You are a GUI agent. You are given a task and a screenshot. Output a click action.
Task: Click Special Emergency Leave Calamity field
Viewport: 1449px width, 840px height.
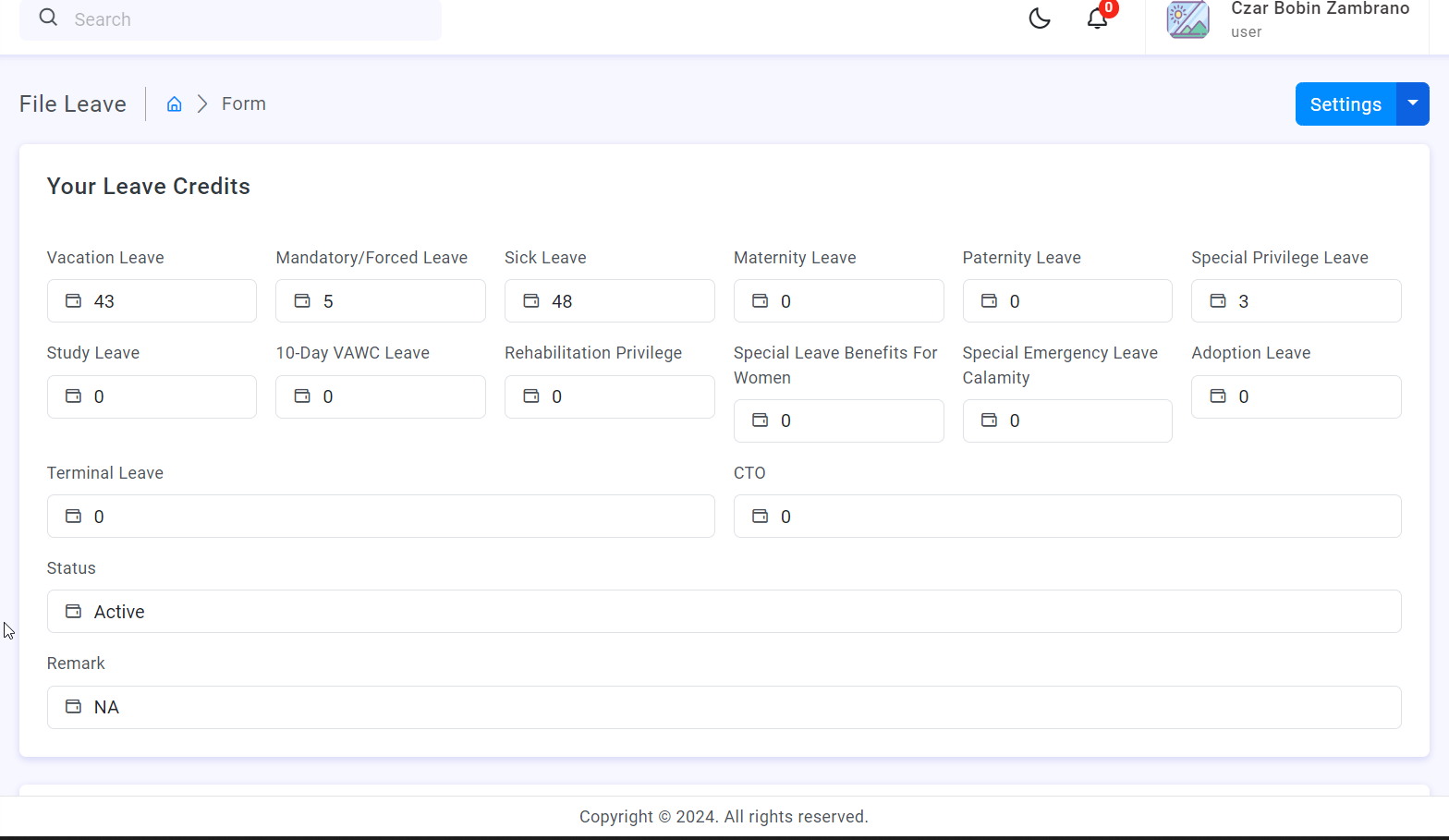(x=1067, y=420)
